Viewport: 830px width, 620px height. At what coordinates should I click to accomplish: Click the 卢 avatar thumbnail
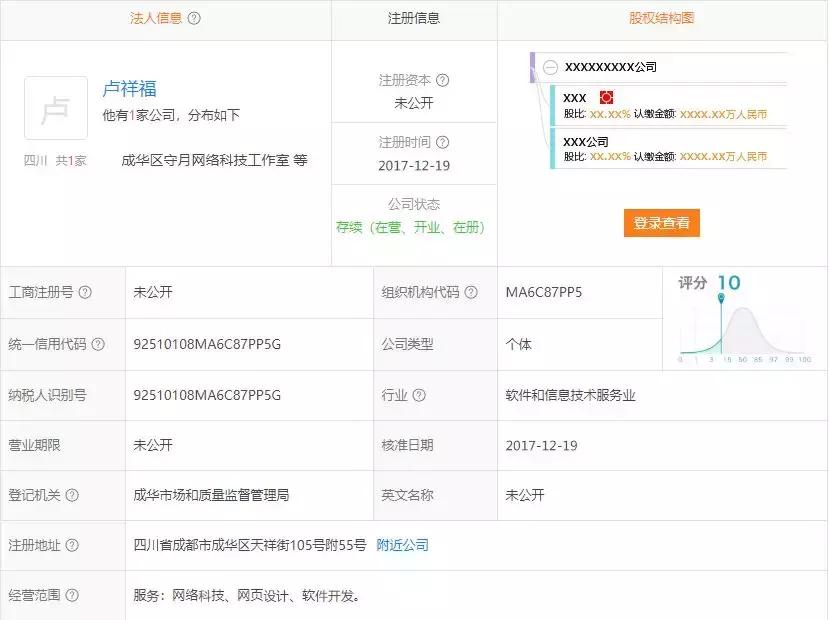point(57,107)
